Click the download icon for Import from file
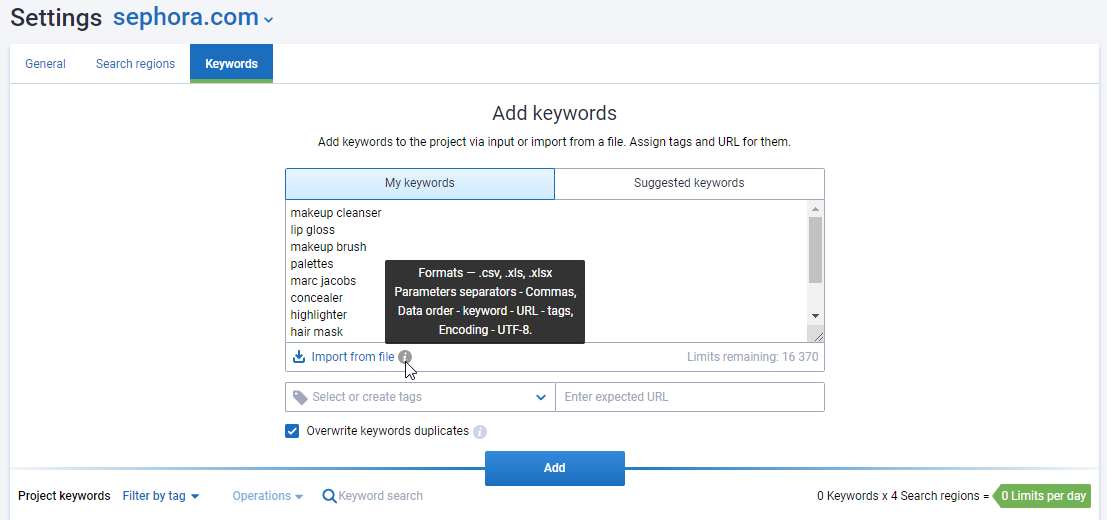The width and height of the screenshot is (1107, 520). coord(299,357)
